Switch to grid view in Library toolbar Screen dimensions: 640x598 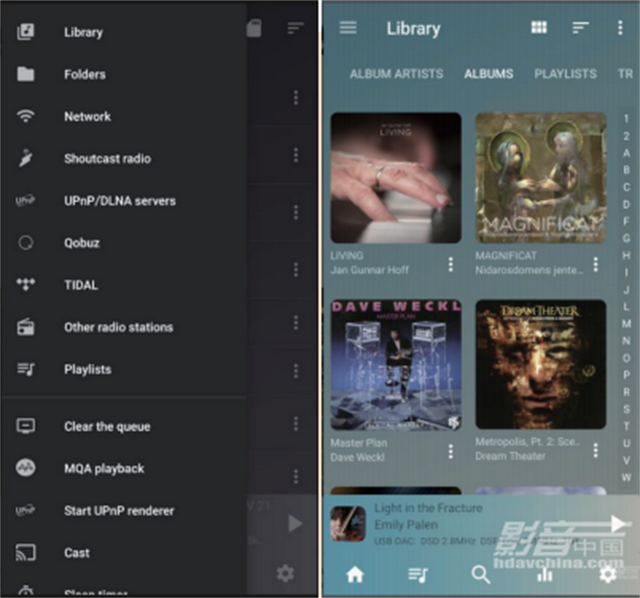pos(539,27)
